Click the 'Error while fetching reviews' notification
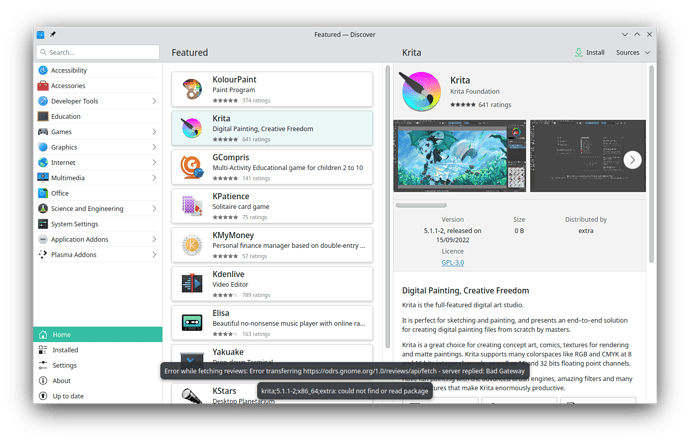 click(x=345, y=371)
